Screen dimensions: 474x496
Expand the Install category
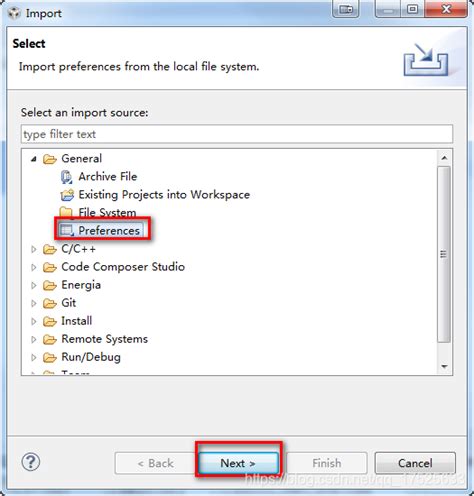pos(34,321)
